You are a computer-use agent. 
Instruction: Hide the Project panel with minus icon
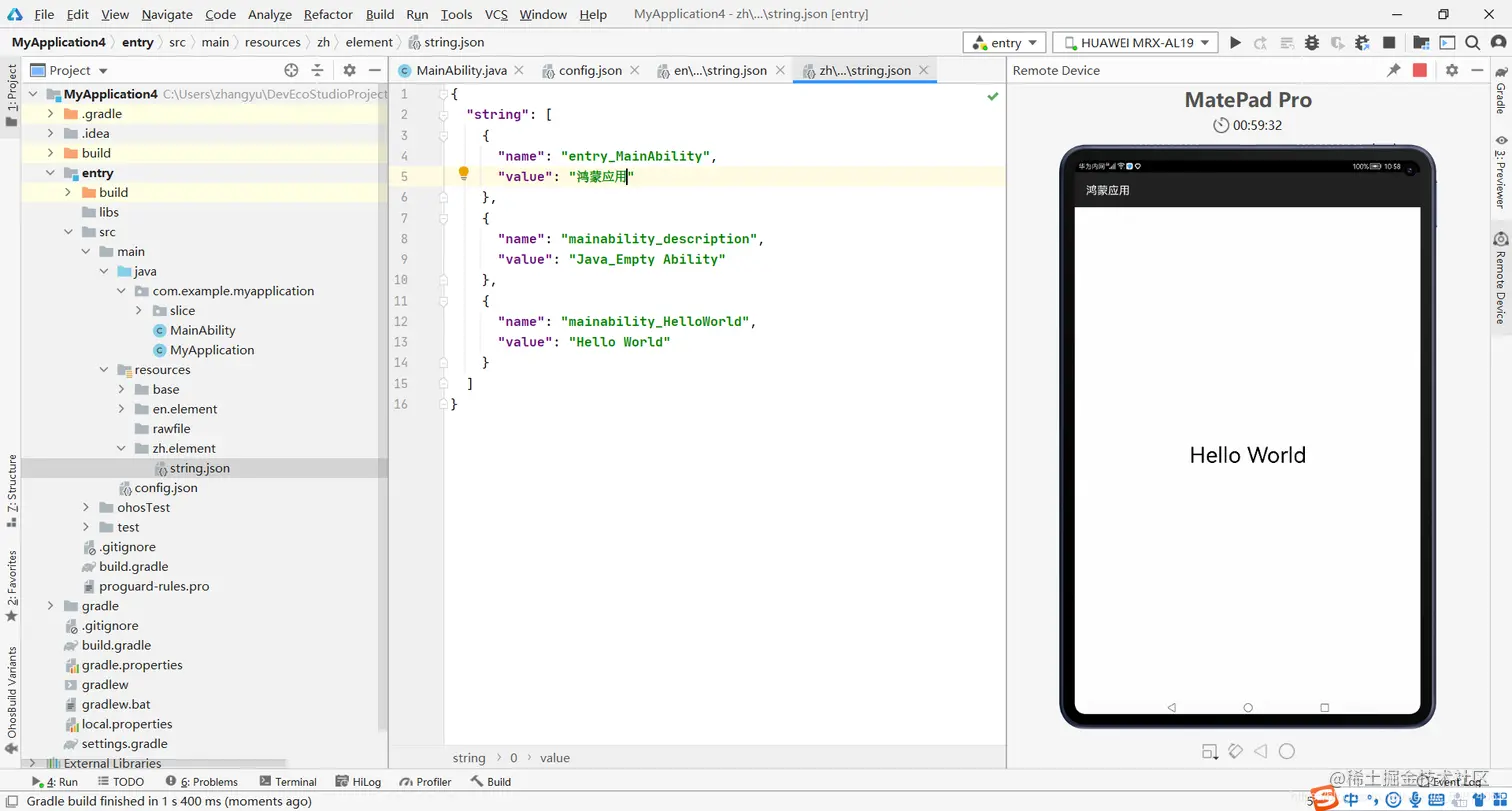pyautogui.click(x=375, y=70)
